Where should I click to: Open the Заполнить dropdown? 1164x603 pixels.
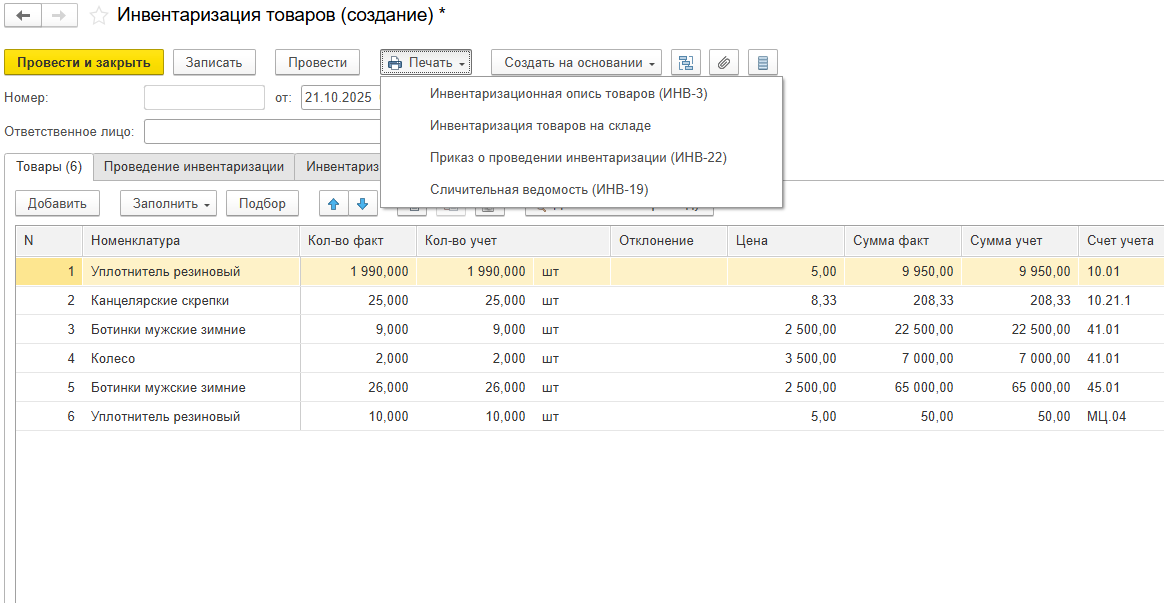click(168, 203)
